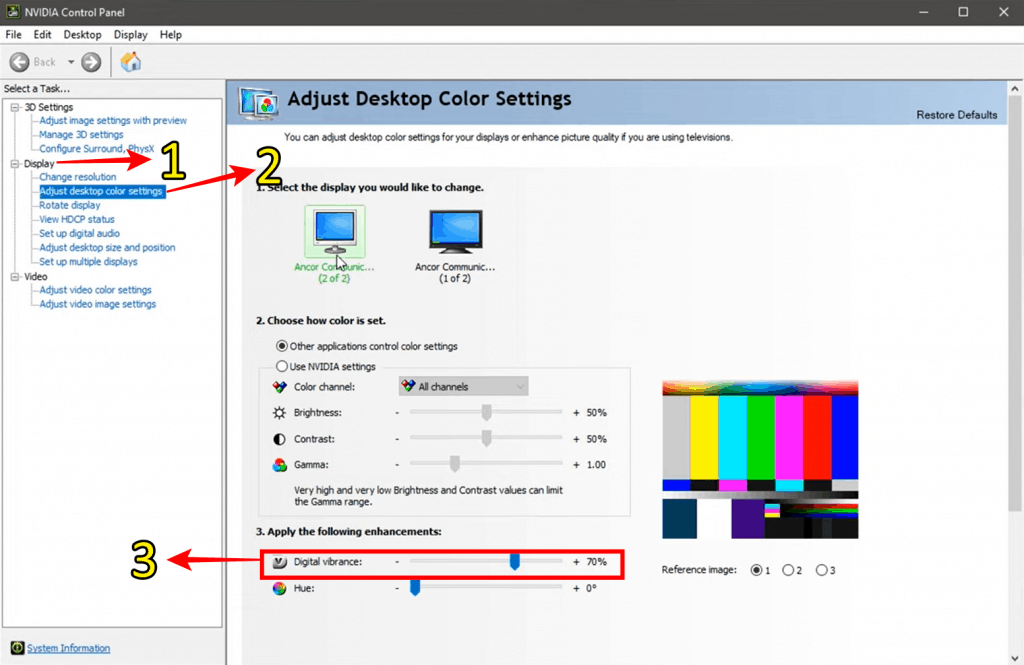Open Change resolution task
The height and width of the screenshot is (665, 1024).
tap(78, 177)
